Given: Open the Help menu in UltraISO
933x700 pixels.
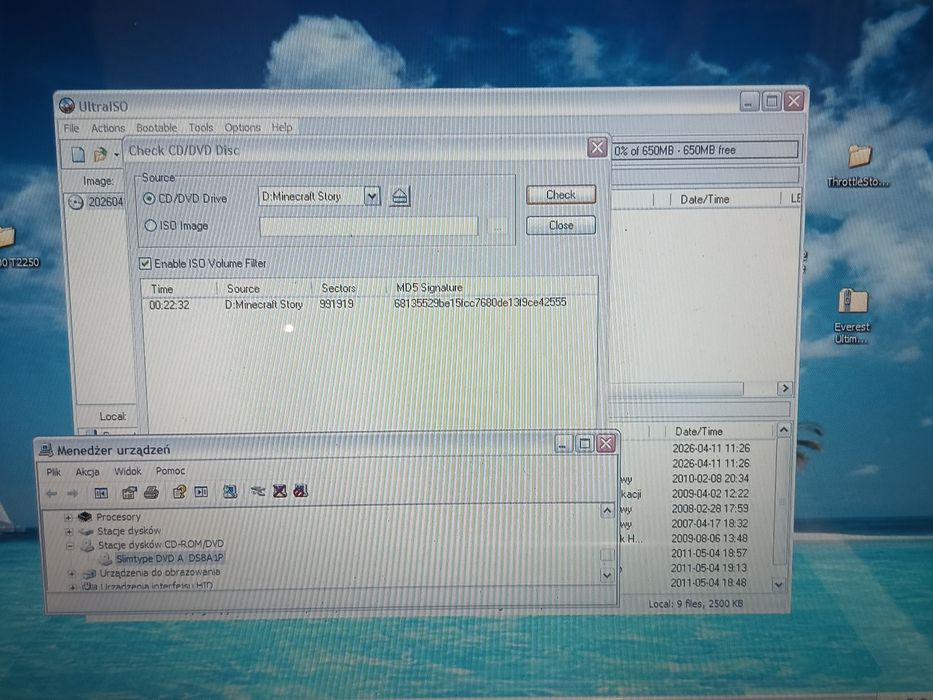Looking at the screenshot, I should pyautogui.click(x=282, y=127).
